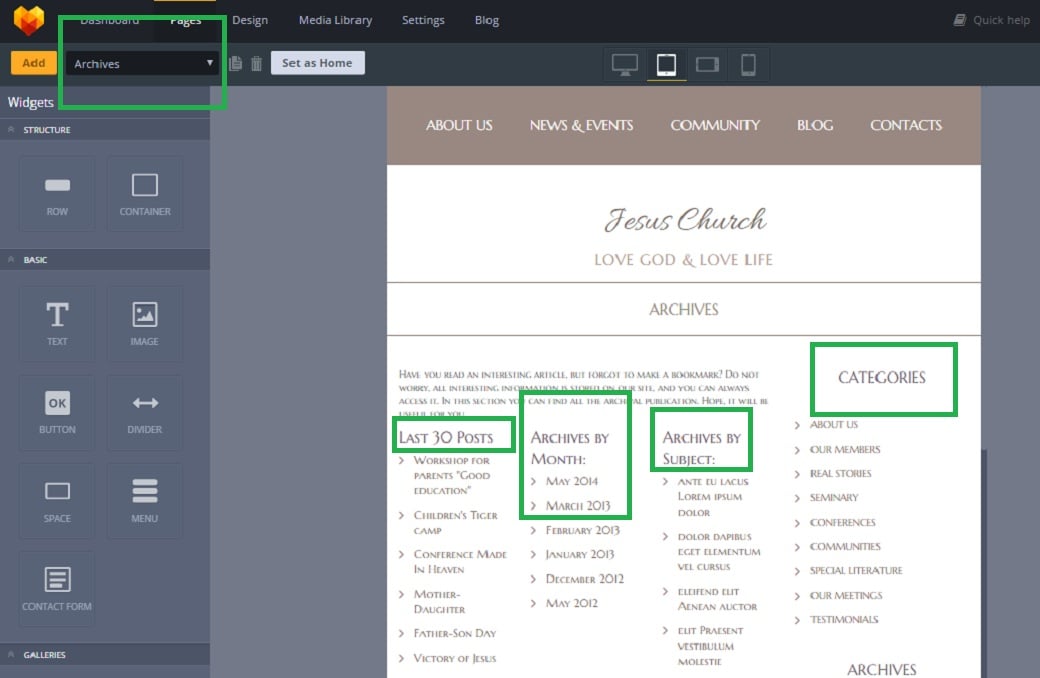Select the desktop preview device icon
The image size is (1040, 678).
tap(625, 65)
